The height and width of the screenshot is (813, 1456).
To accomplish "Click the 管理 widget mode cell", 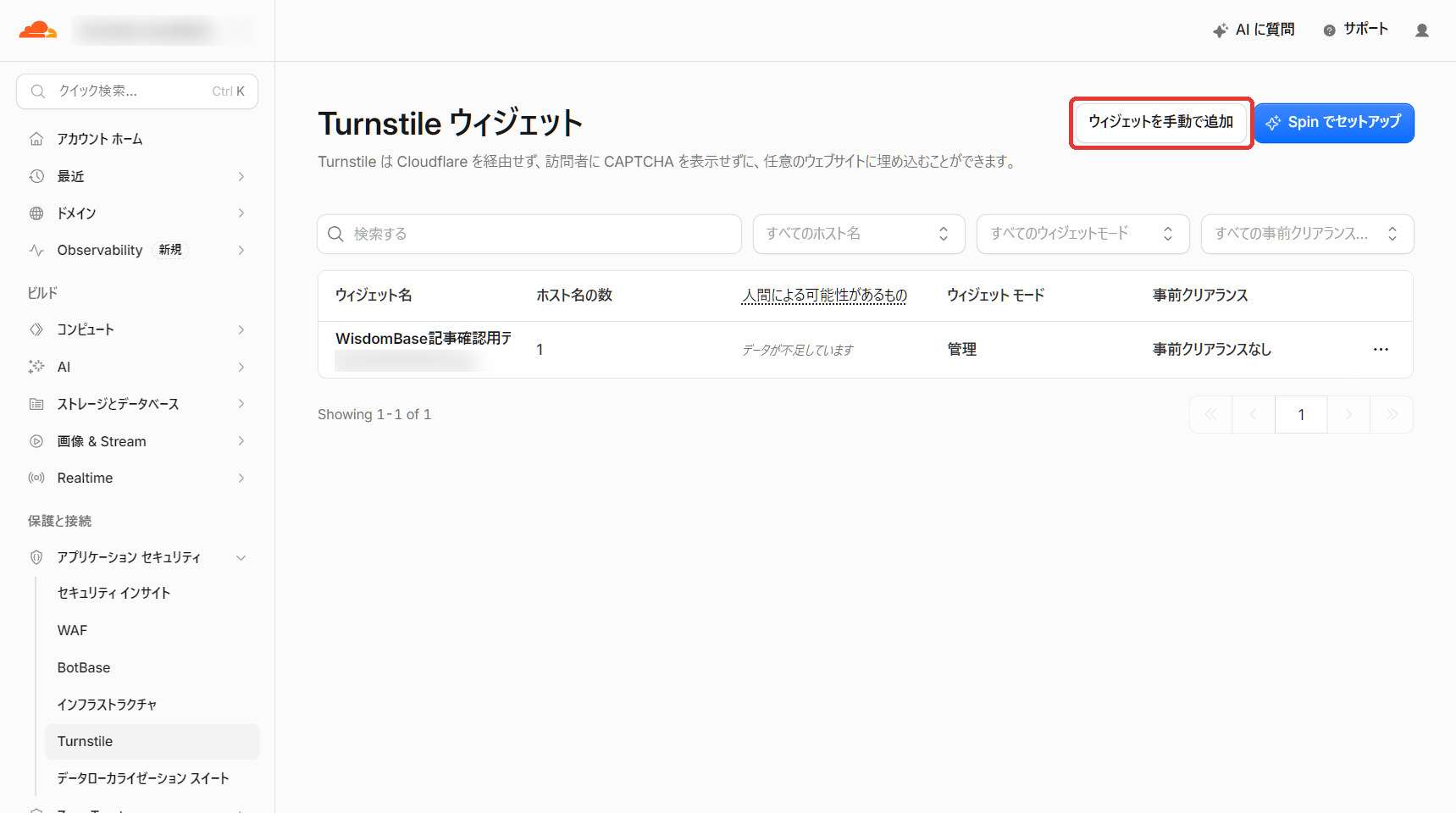I will (962, 349).
